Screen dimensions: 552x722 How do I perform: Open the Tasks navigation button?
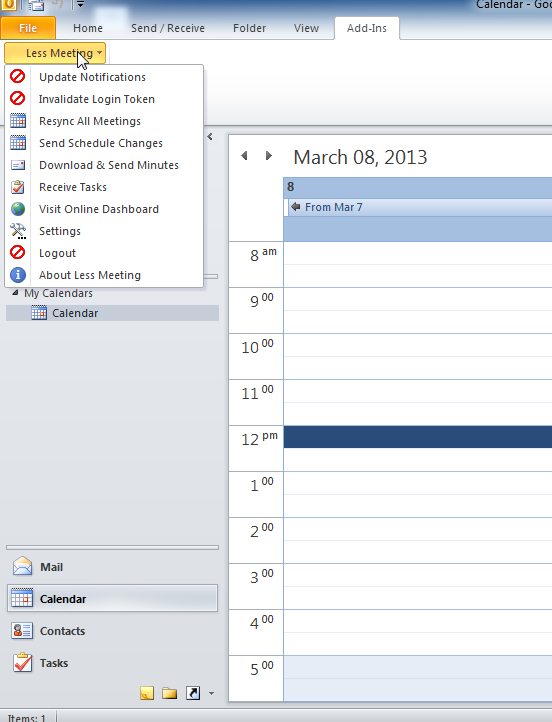(x=112, y=663)
